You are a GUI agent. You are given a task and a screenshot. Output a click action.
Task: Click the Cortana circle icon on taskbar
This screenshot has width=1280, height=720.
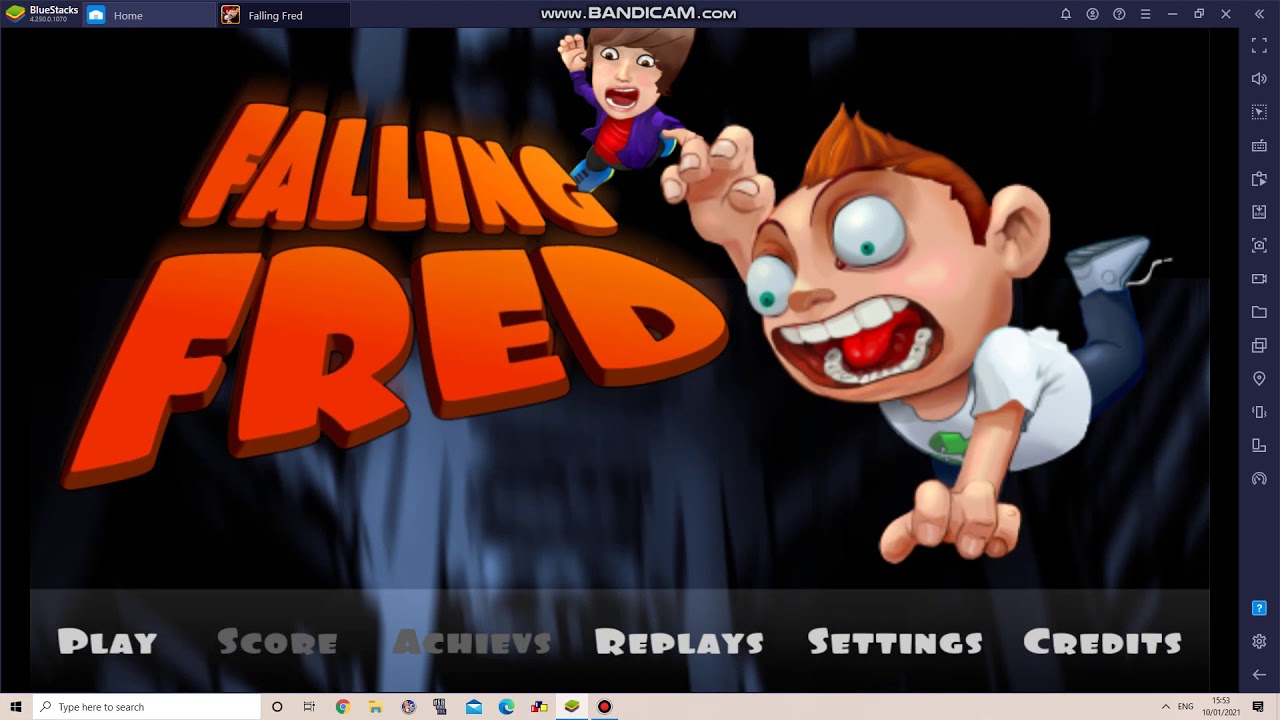tap(277, 707)
